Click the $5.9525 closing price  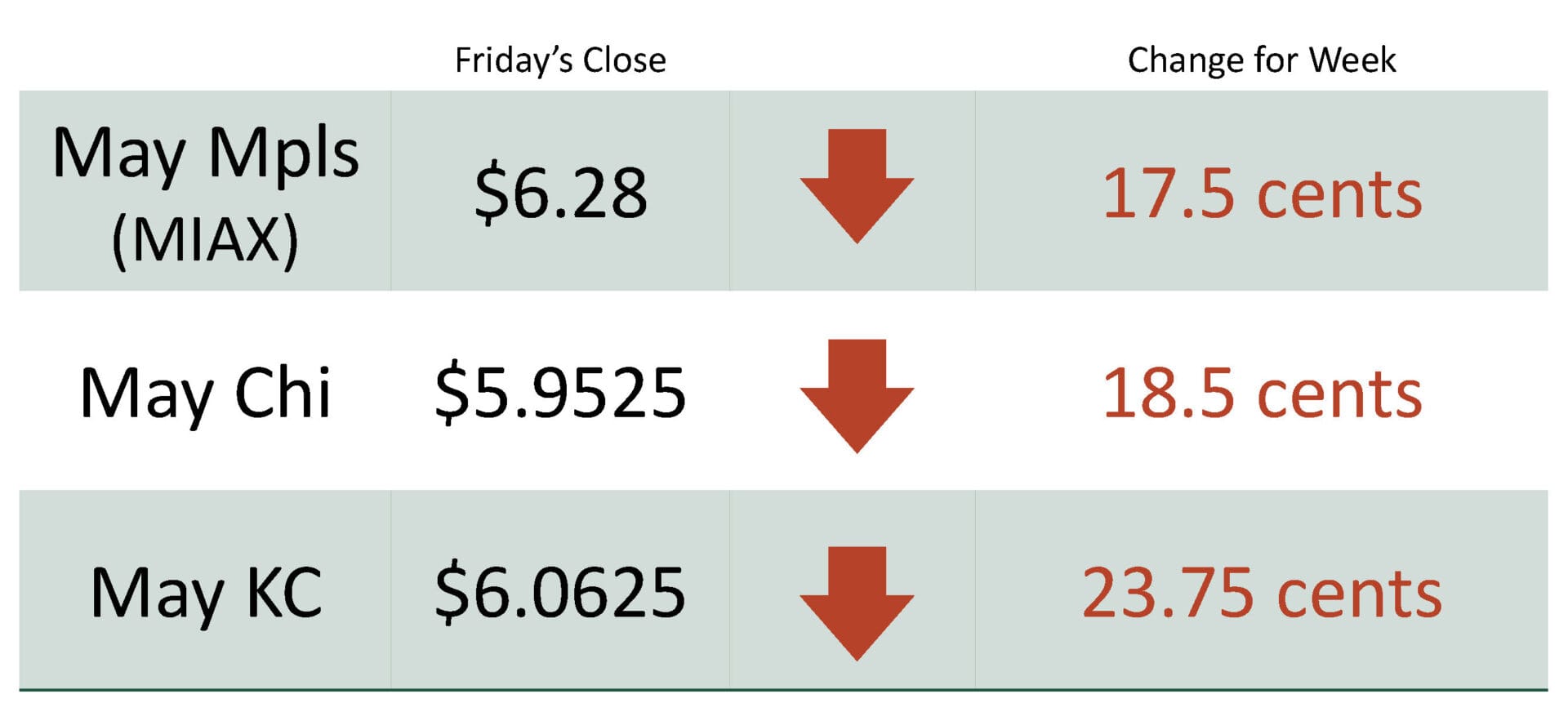pos(560,394)
